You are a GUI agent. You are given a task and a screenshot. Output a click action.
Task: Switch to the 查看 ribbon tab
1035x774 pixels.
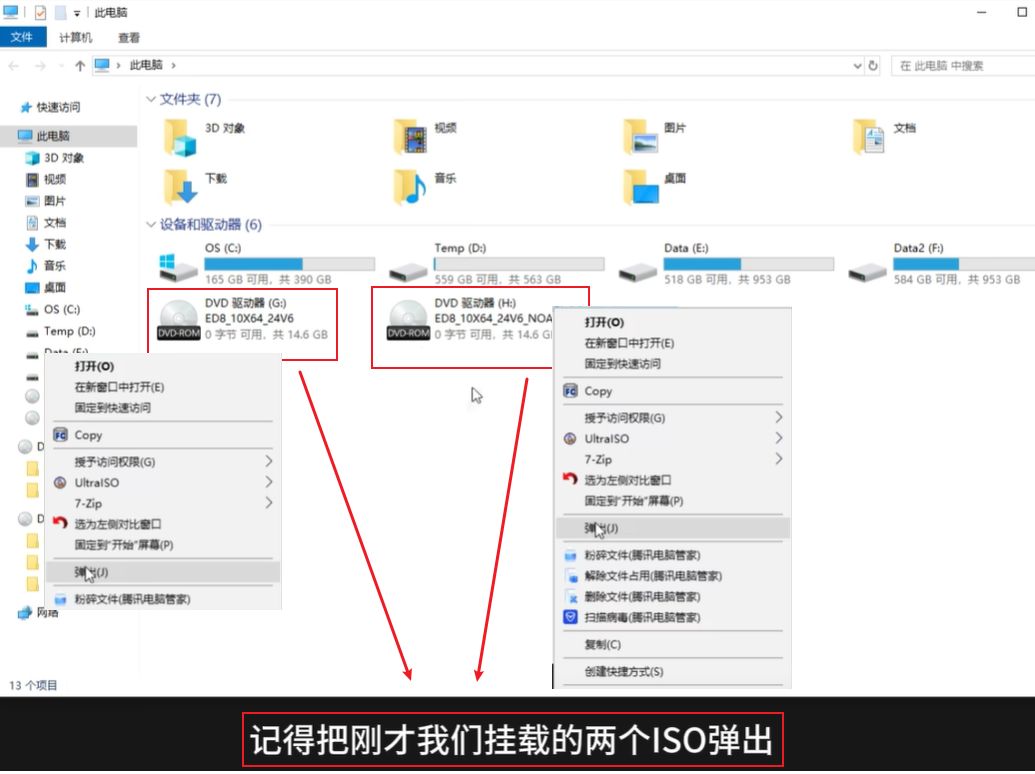[x=129, y=38]
